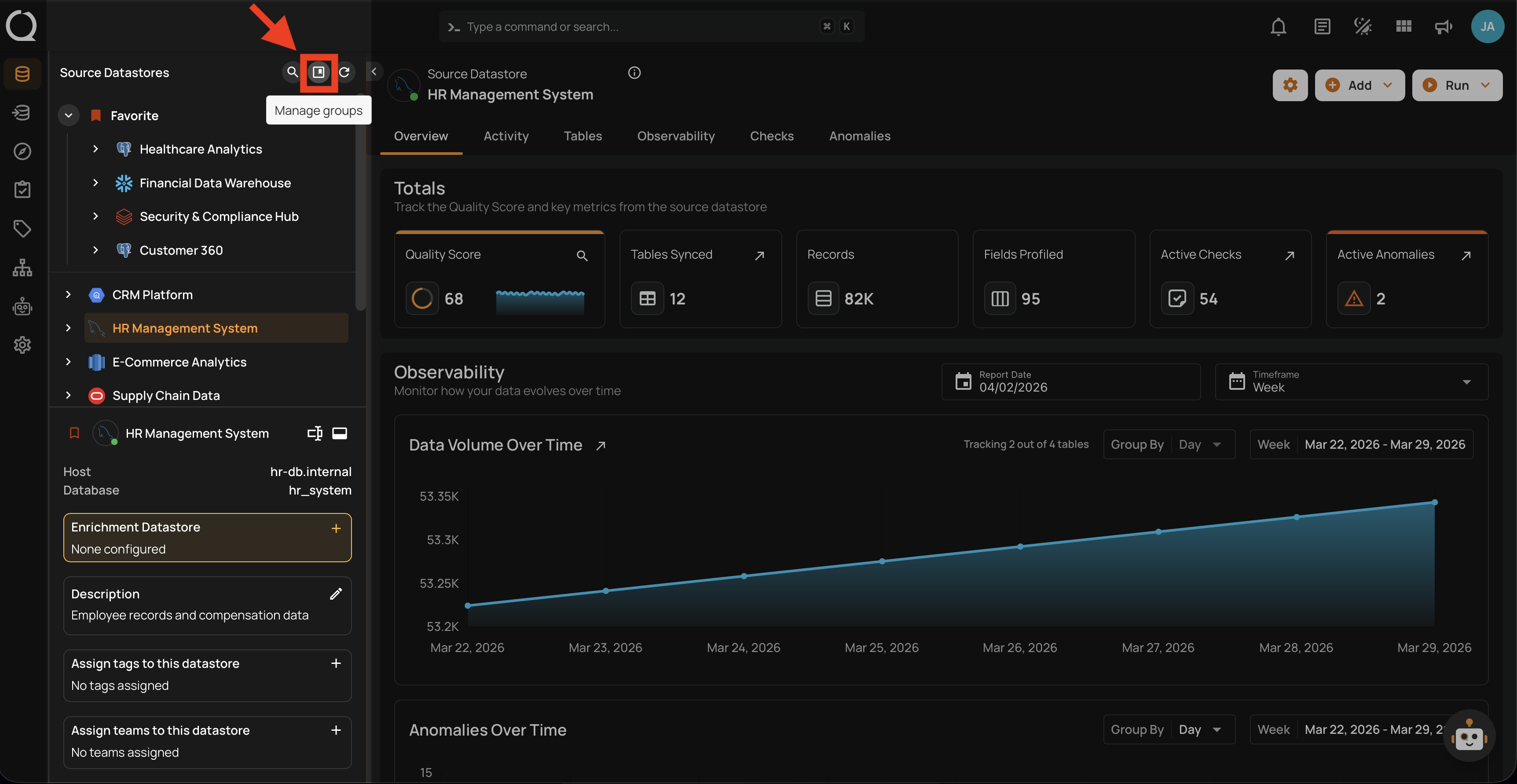
Task: Toggle favorite bookmark for HR Management System
Action: pyautogui.click(x=74, y=433)
